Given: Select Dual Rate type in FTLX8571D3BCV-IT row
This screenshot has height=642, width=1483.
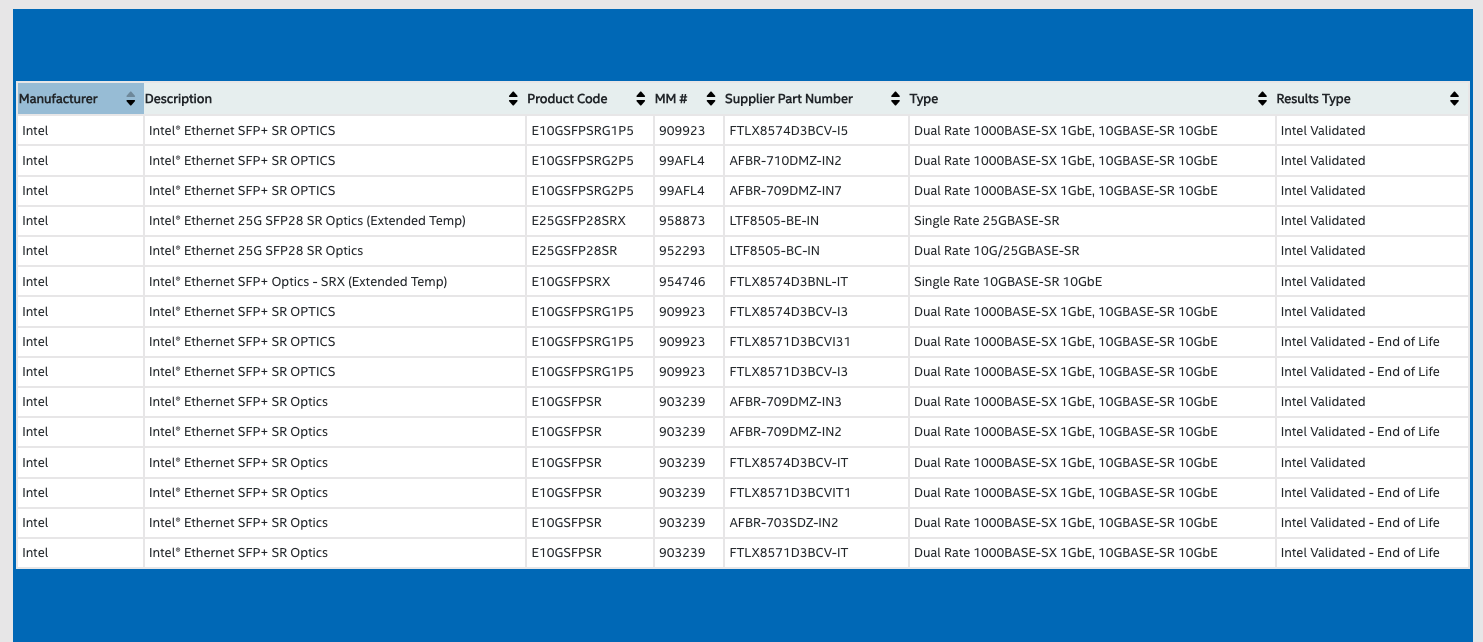Looking at the screenshot, I should 1066,552.
